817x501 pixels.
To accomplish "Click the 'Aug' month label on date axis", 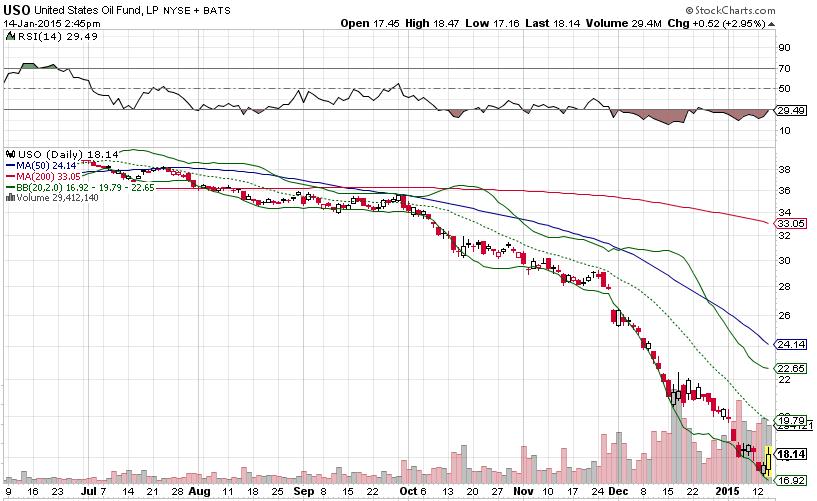I will (199, 491).
